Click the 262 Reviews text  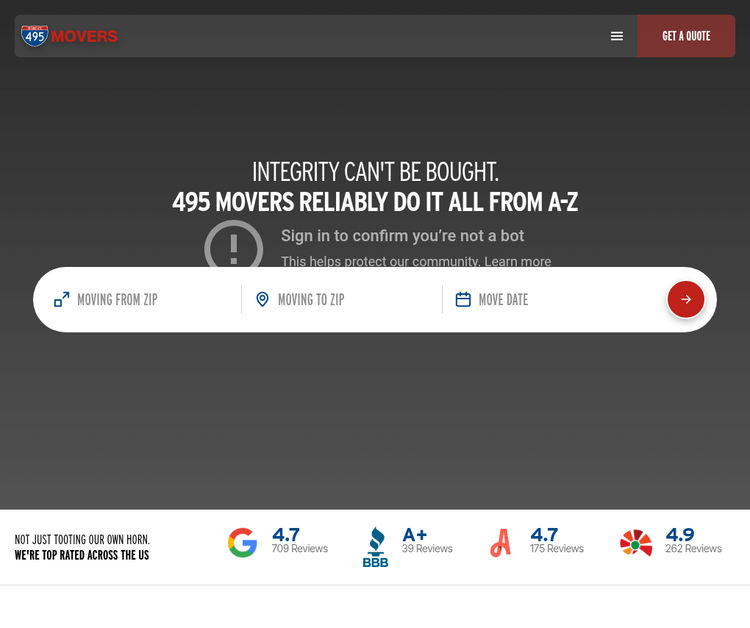coord(694,549)
